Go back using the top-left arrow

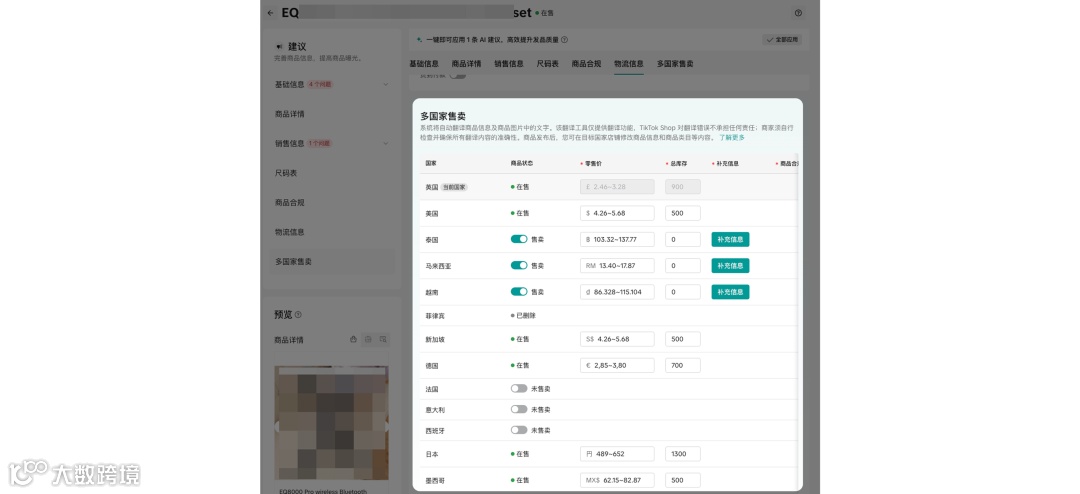pos(270,13)
